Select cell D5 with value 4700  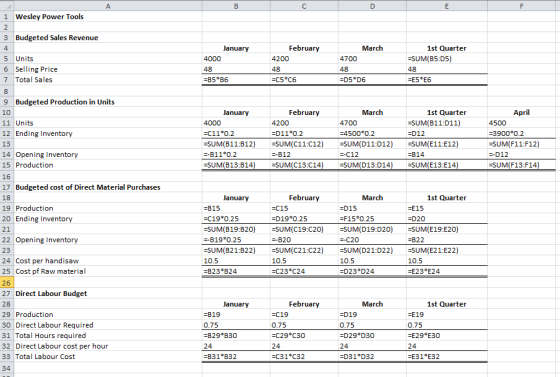click(372, 59)
